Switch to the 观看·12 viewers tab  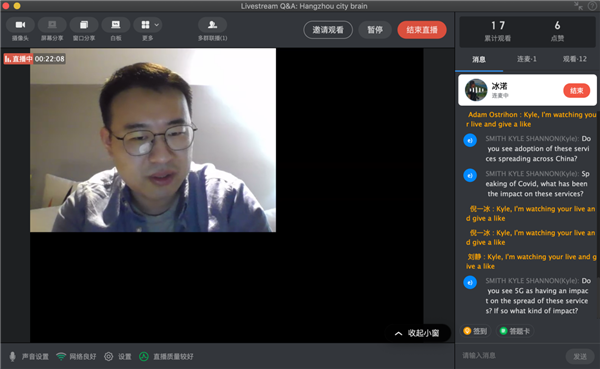coord(574,59)
